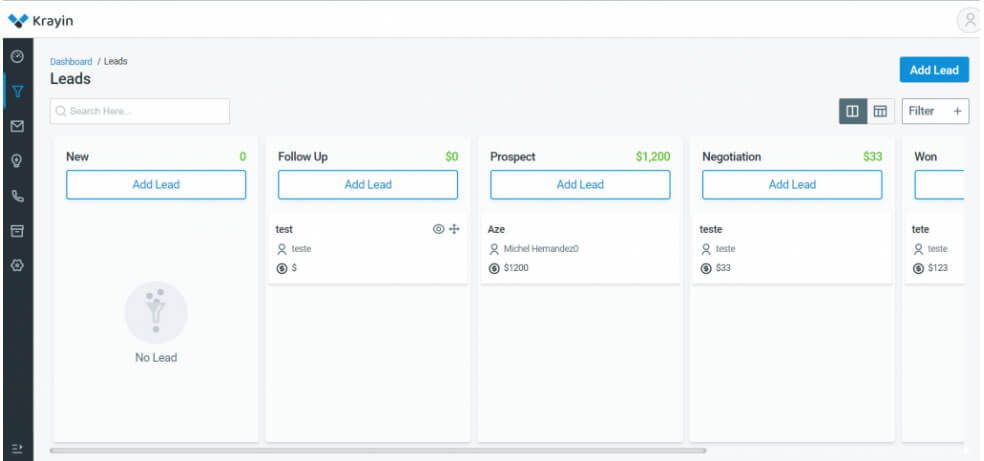Switch to table list view

pos(880,111)
